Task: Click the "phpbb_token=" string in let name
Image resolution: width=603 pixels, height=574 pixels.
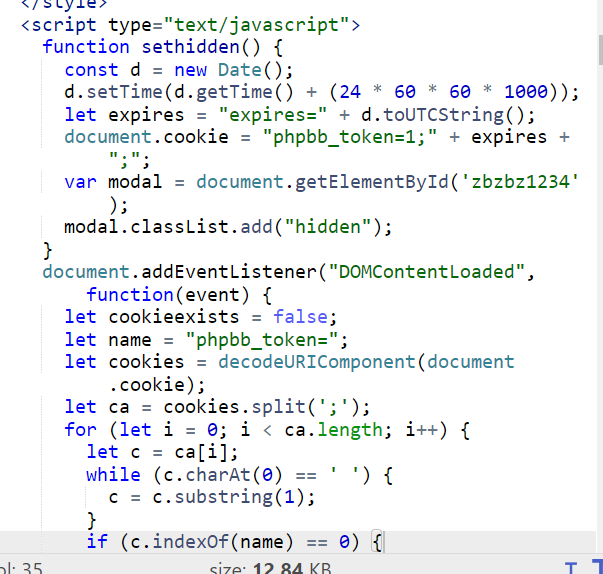Action: click(262, 340)
